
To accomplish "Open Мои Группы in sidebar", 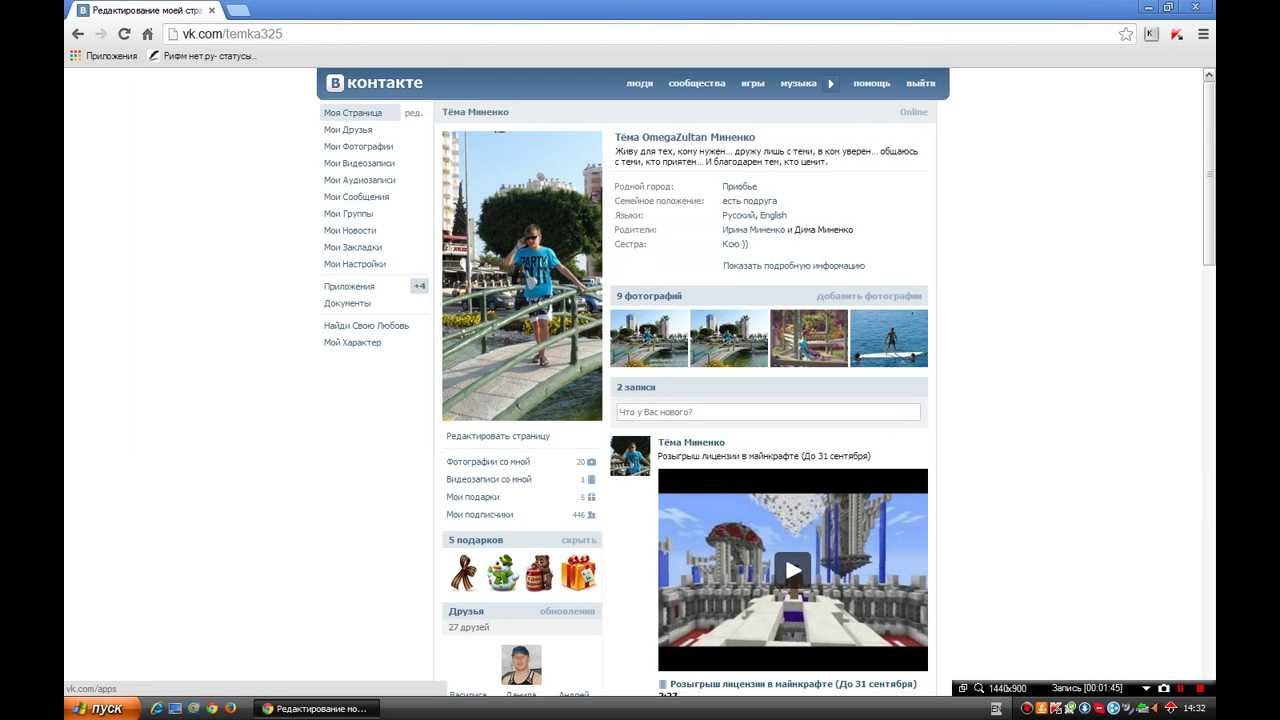I will (x=348, y=214).
